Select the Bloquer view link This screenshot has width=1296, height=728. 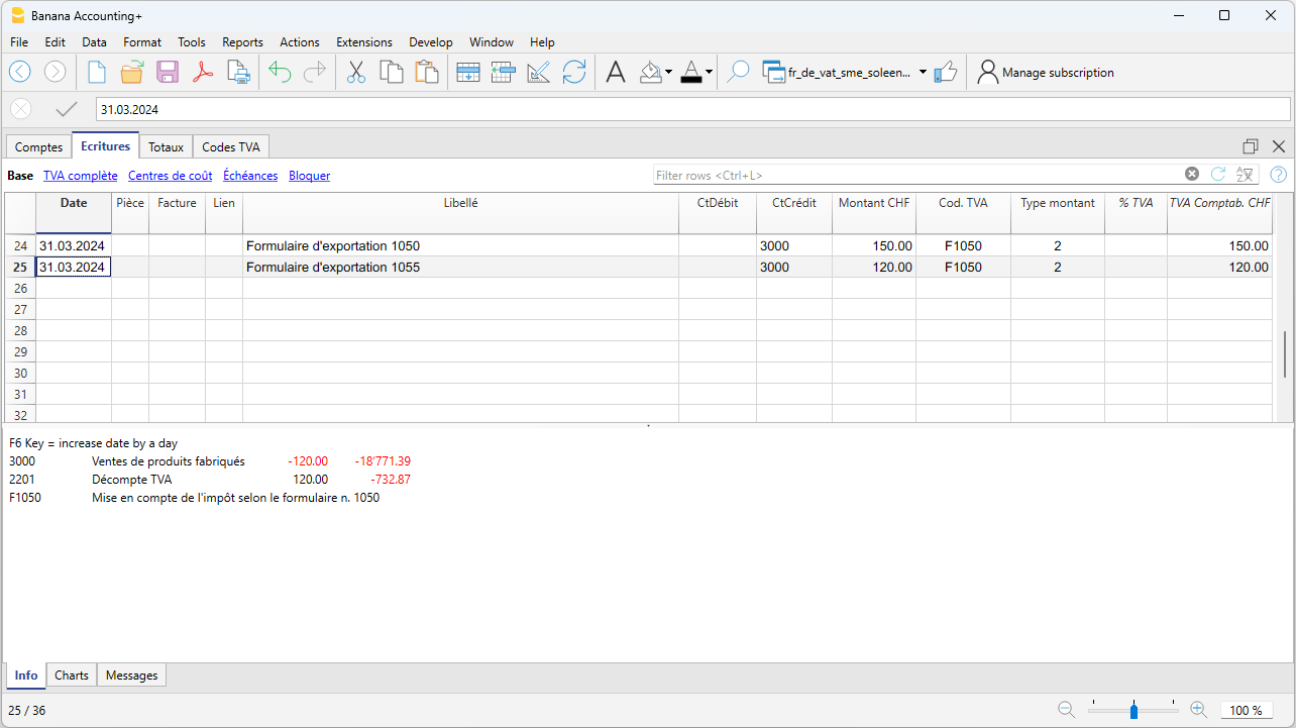(309, 175)
